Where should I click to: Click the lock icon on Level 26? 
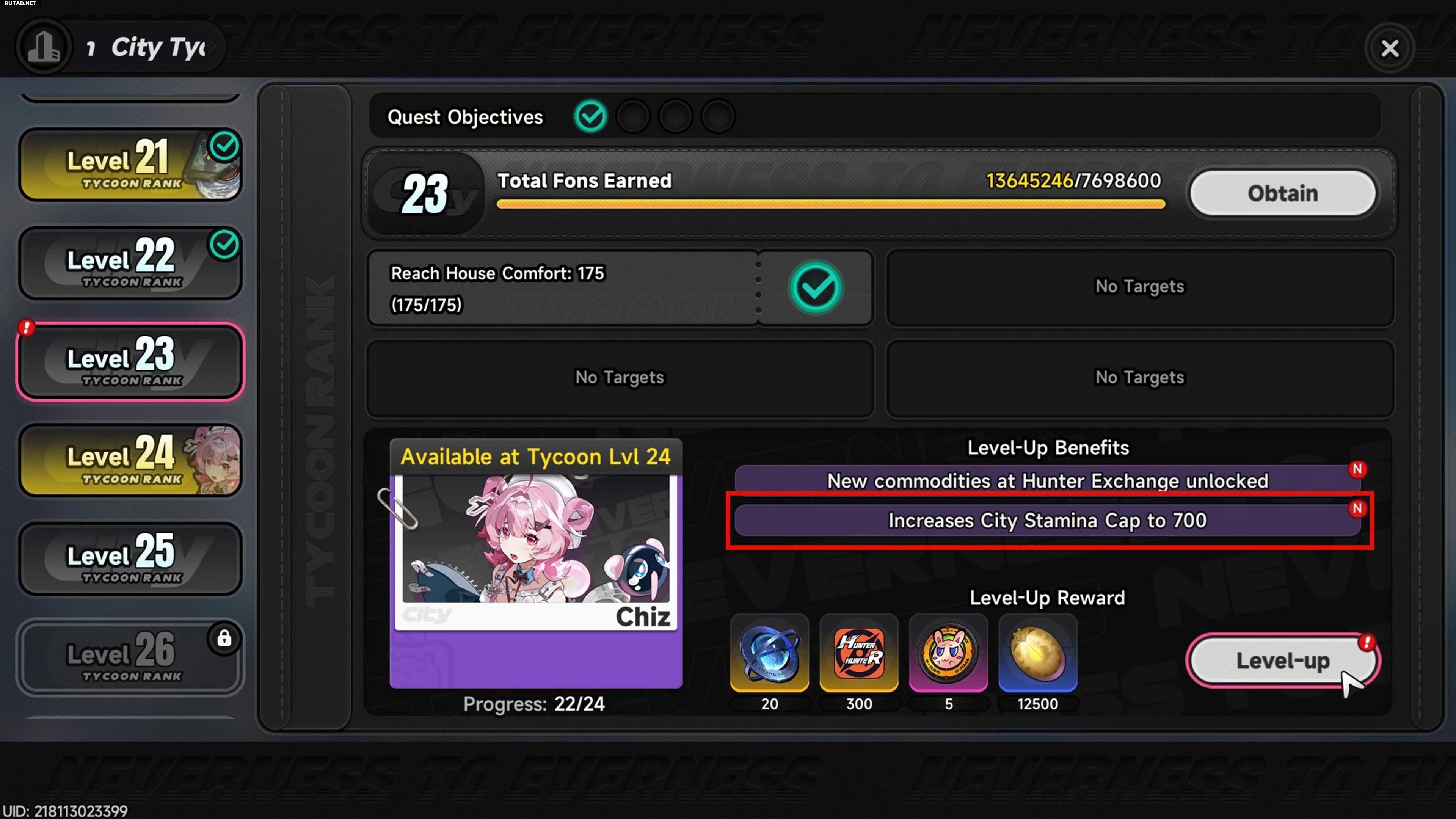click(224, 638)
